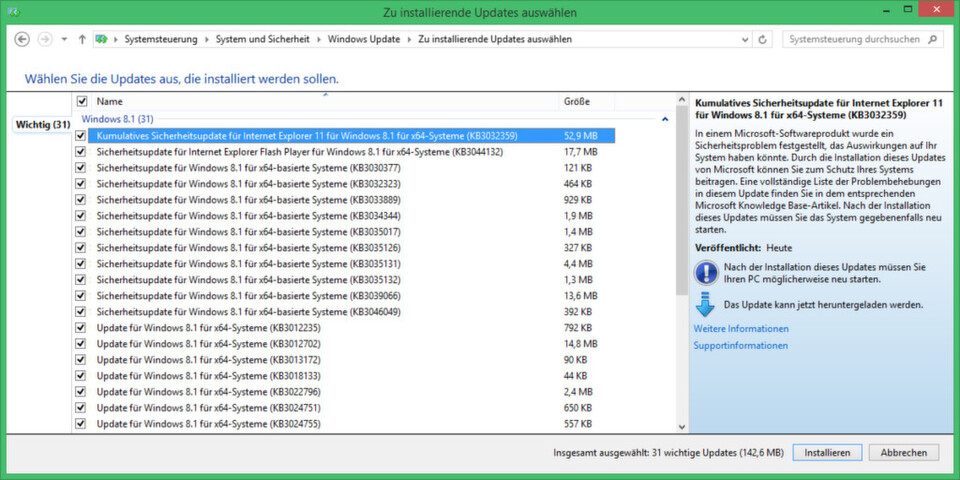Uncheck security update KB3034344
Screen dimensions: 960x480
pyautogui.click(x=80, y=215)
